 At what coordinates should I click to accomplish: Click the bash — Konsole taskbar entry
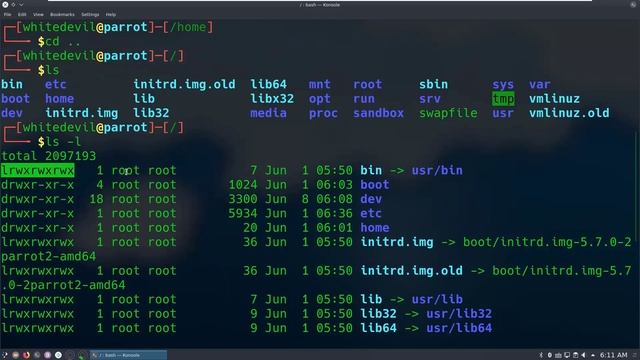tap(128, 355)
